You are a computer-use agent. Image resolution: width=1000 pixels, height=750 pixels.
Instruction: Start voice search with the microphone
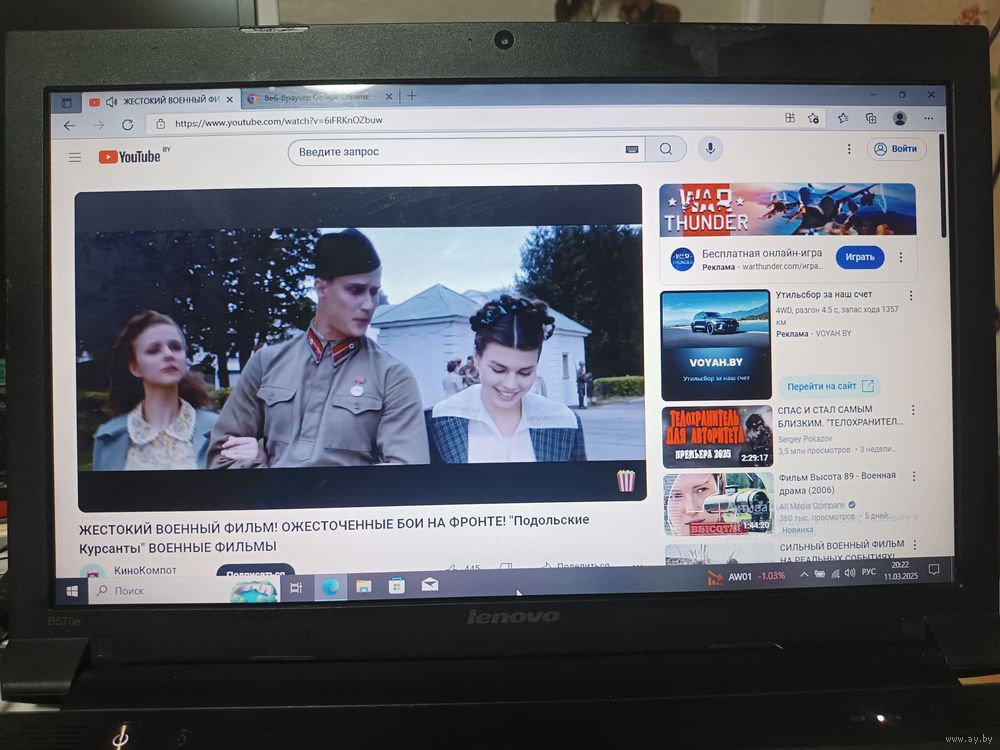pyautogui.click(x=710, y=149)
